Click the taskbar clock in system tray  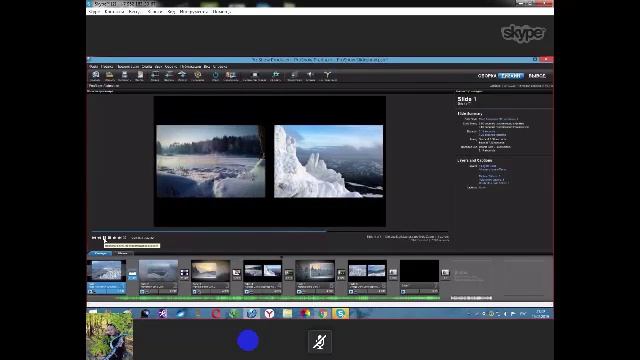[x=540, y=314]
